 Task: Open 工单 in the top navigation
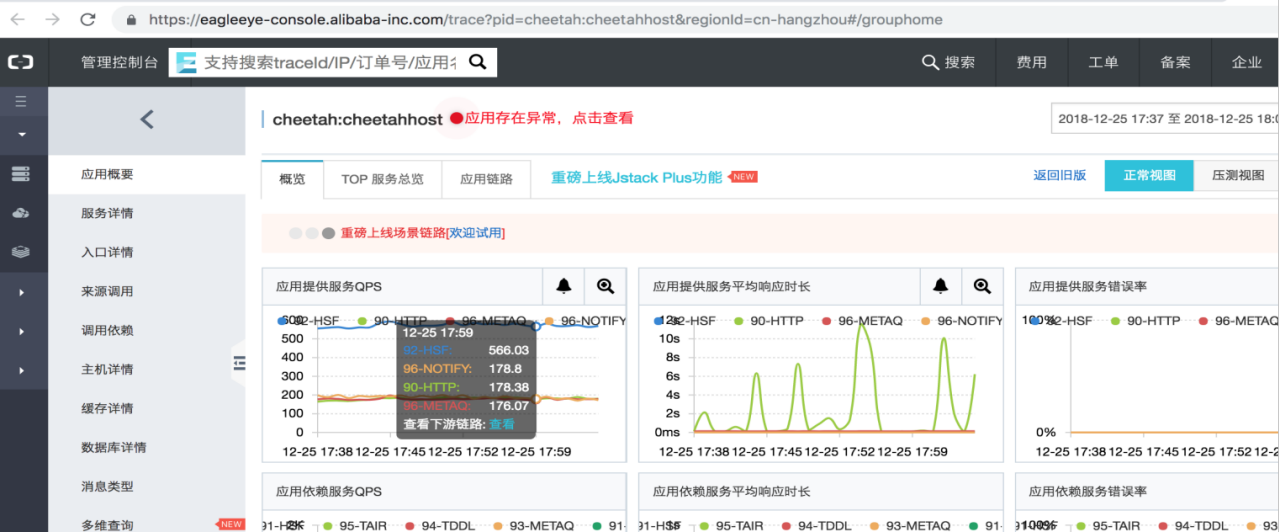(1103, 62)
